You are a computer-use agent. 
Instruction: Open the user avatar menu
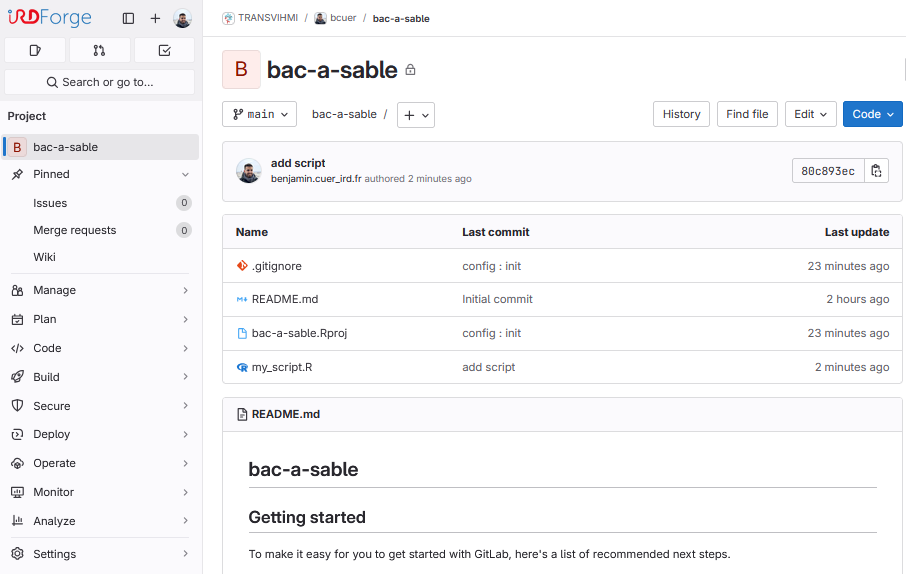click(x=182, y=19)
